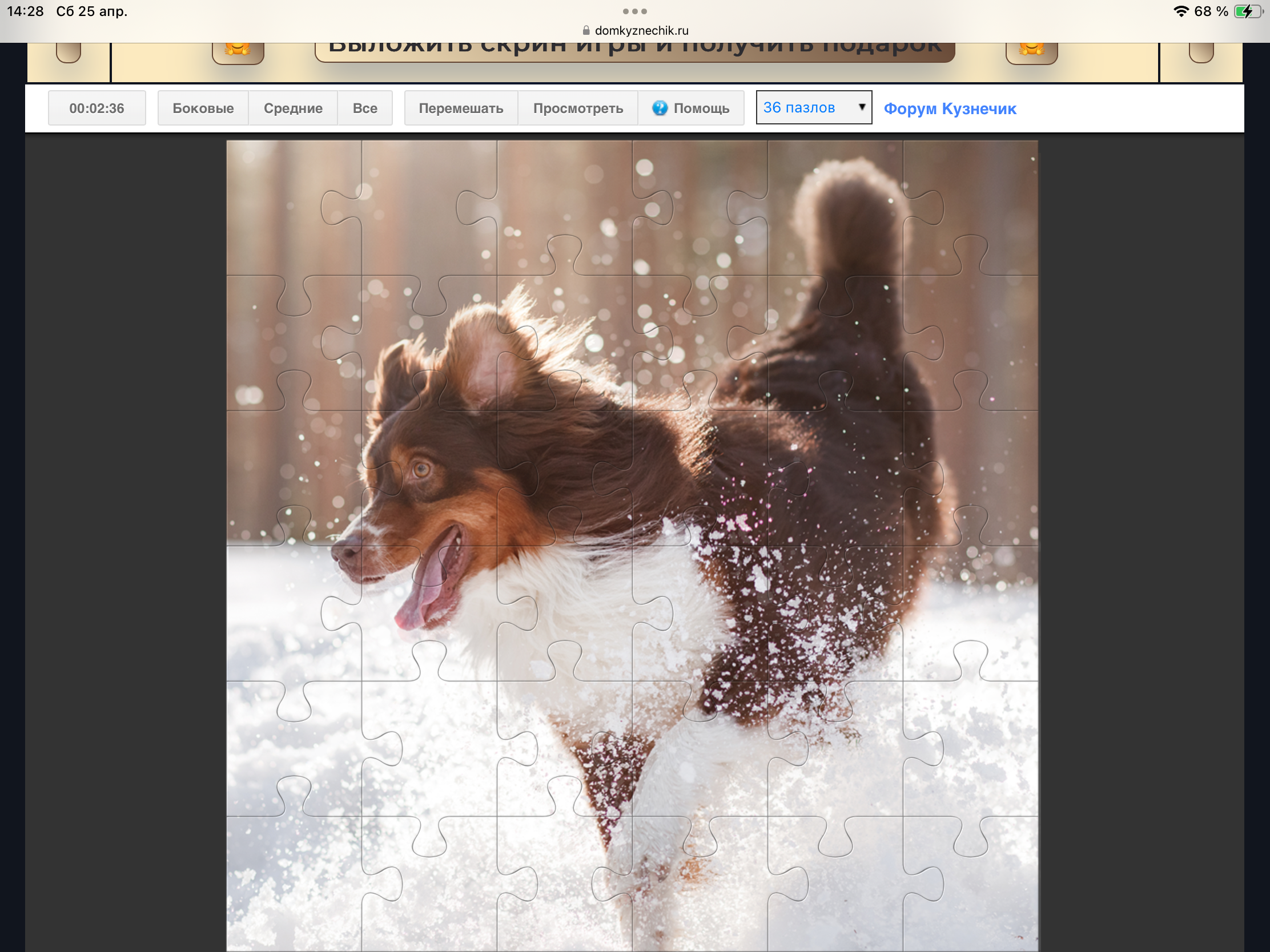
Task: Tap the Wi-Fi status icon
Action: [x=1180, y=11]
